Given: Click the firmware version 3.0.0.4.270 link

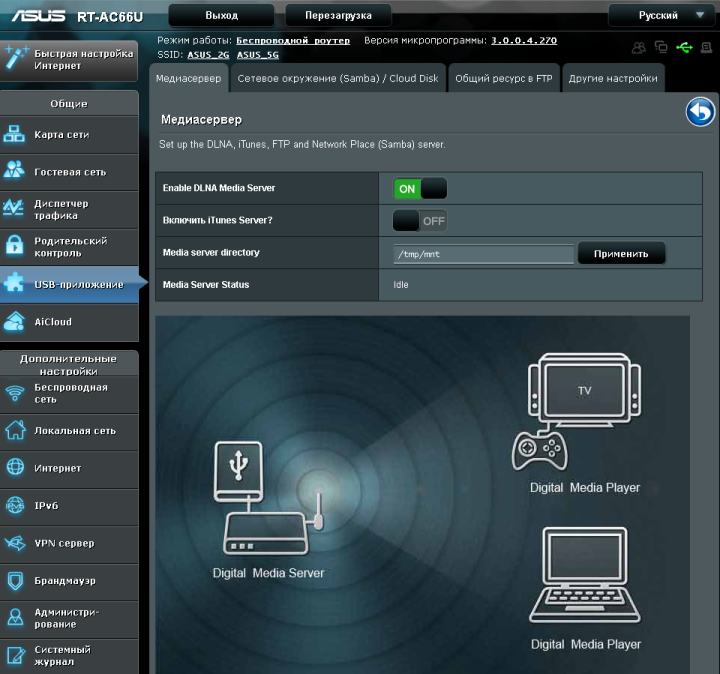Looking at the screenshot, I should coord(524,40).
